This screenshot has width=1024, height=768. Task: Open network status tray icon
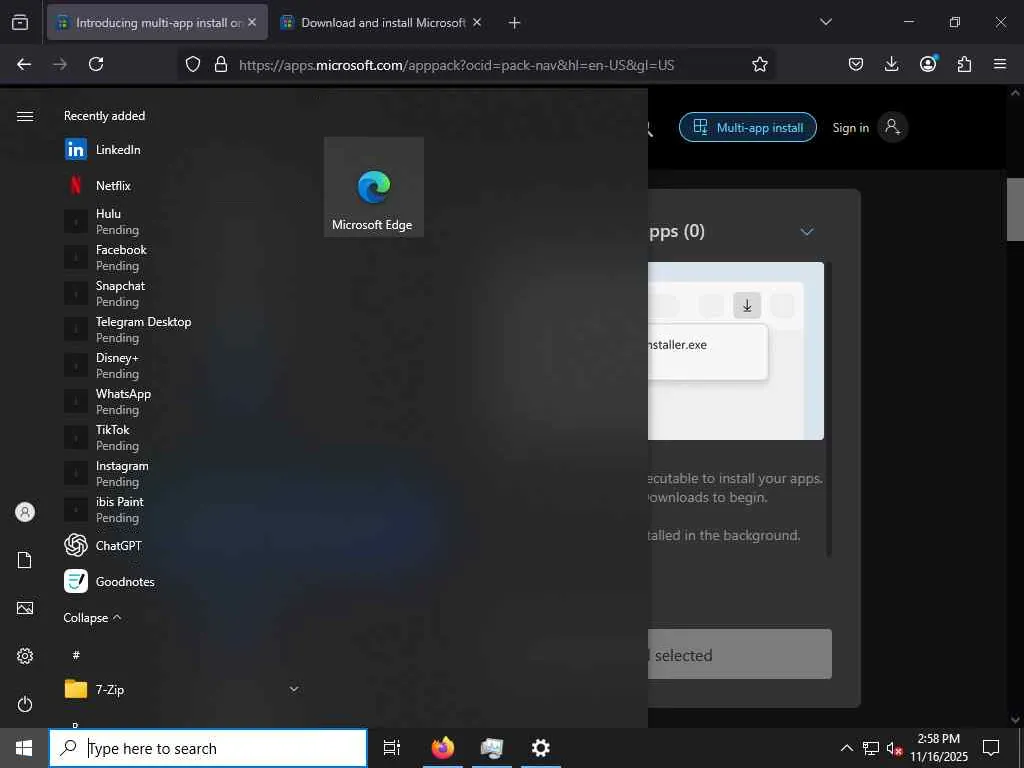click(x=871, y=748)
